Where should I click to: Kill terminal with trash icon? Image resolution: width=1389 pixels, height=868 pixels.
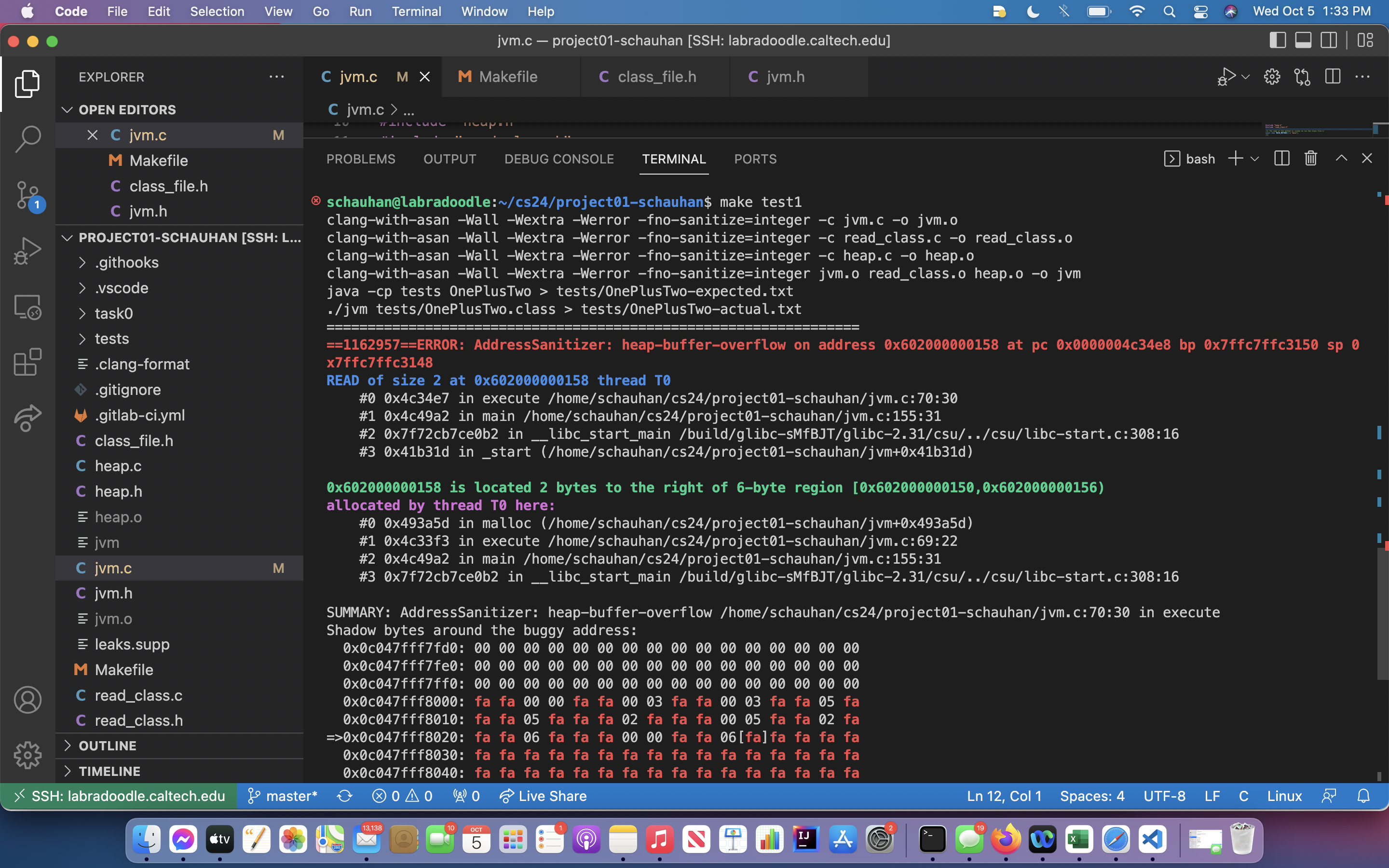[1310, 159]
